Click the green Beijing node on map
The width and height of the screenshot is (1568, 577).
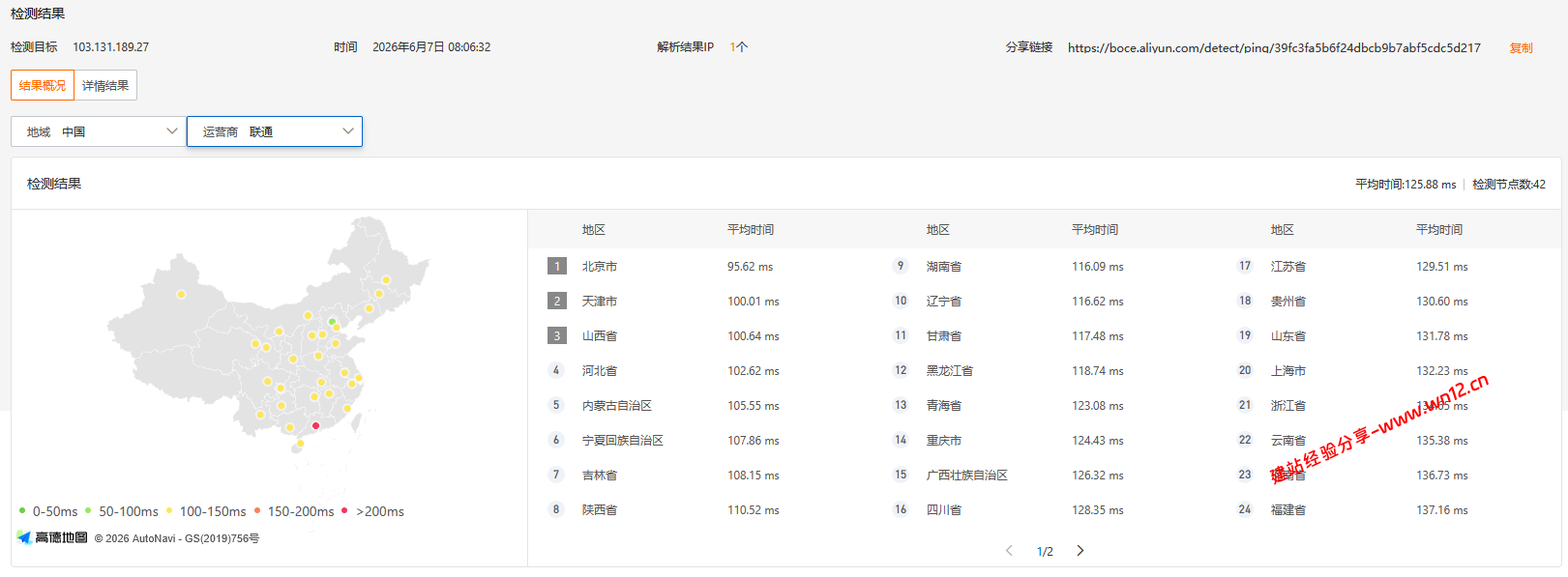tap(332, 322)
